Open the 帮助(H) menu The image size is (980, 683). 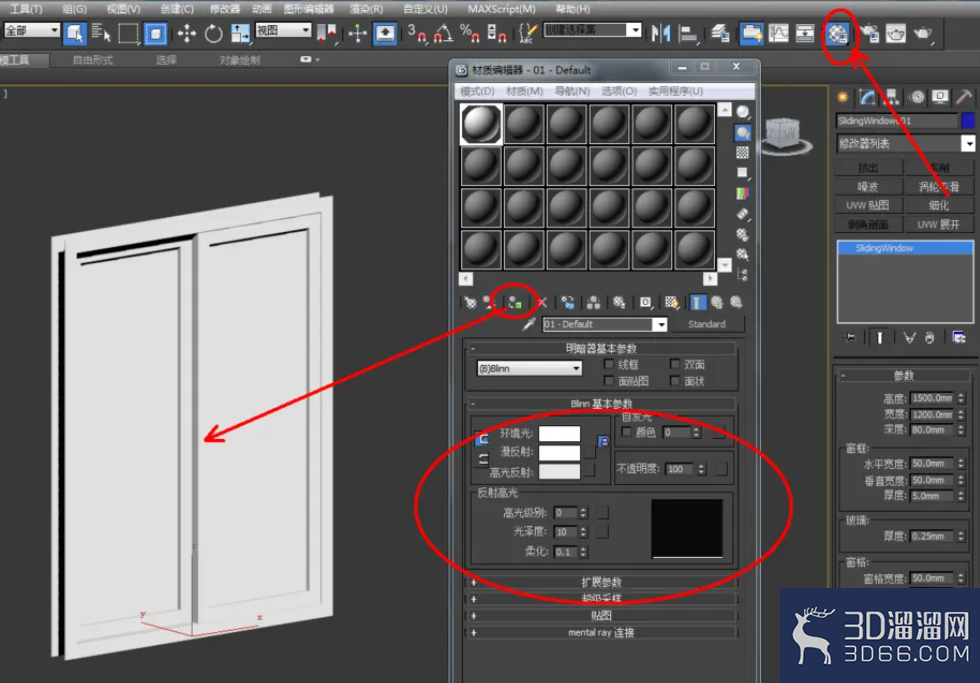click(572, 9)
